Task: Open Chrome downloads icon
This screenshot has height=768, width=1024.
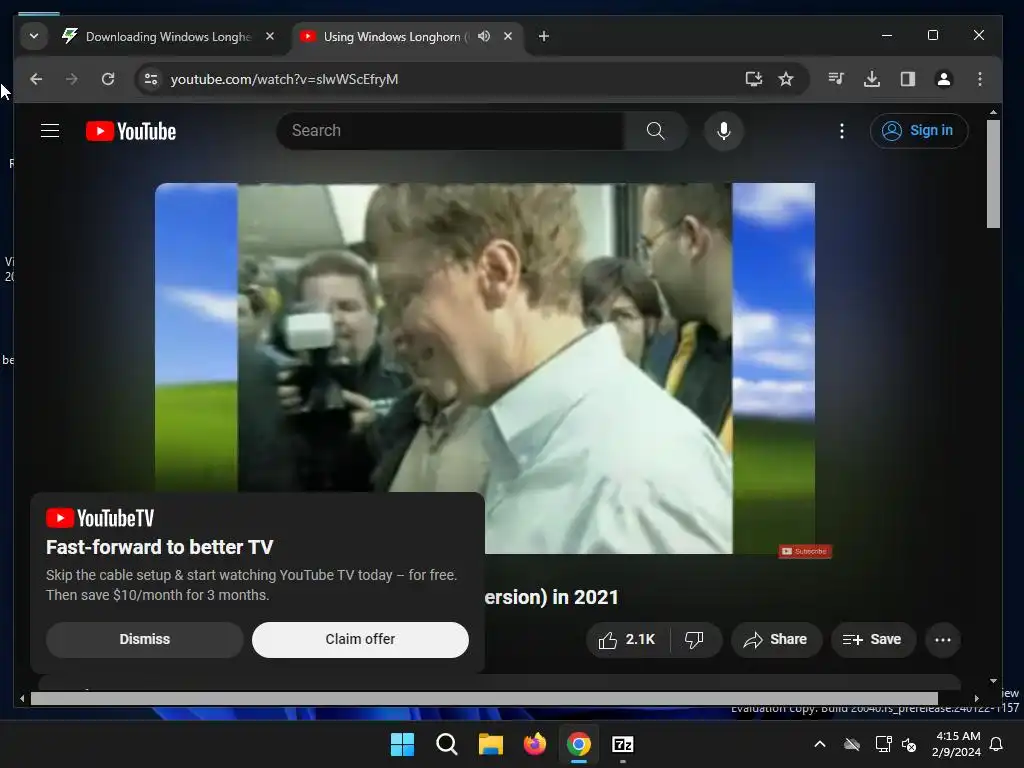Action: 872,79
